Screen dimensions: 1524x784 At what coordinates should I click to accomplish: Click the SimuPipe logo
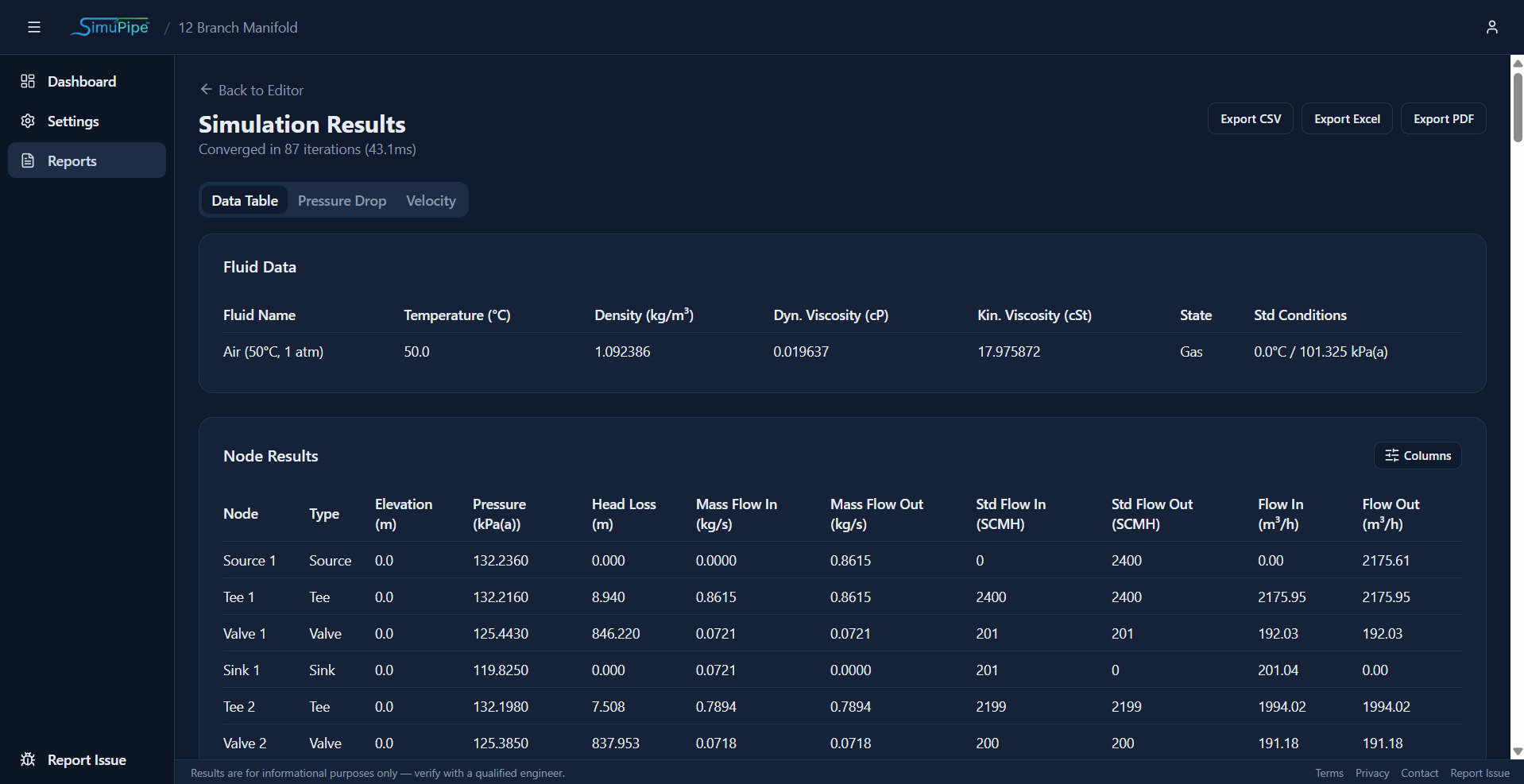[x=110, y=27]
